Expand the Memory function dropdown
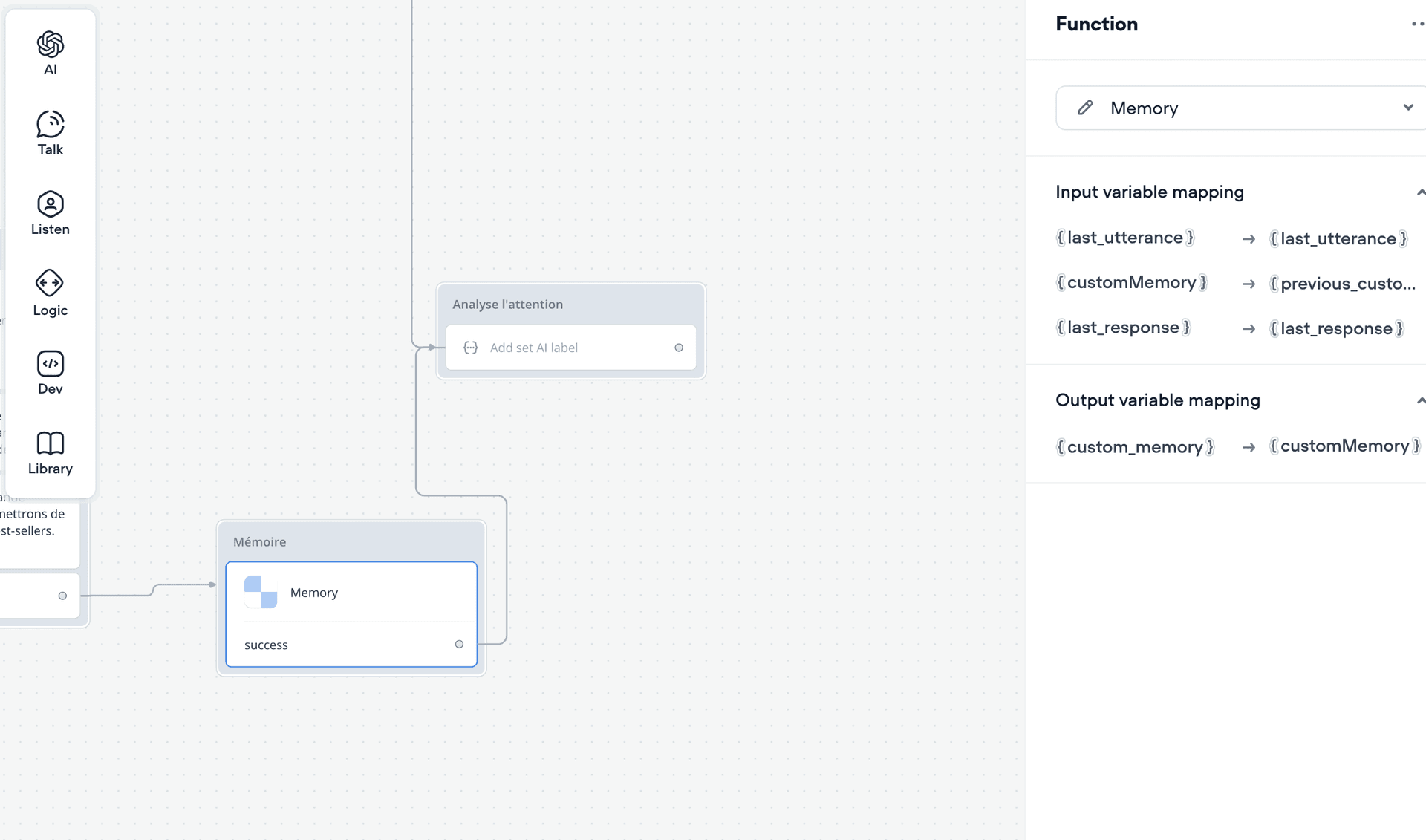 tap(1408, 108)
